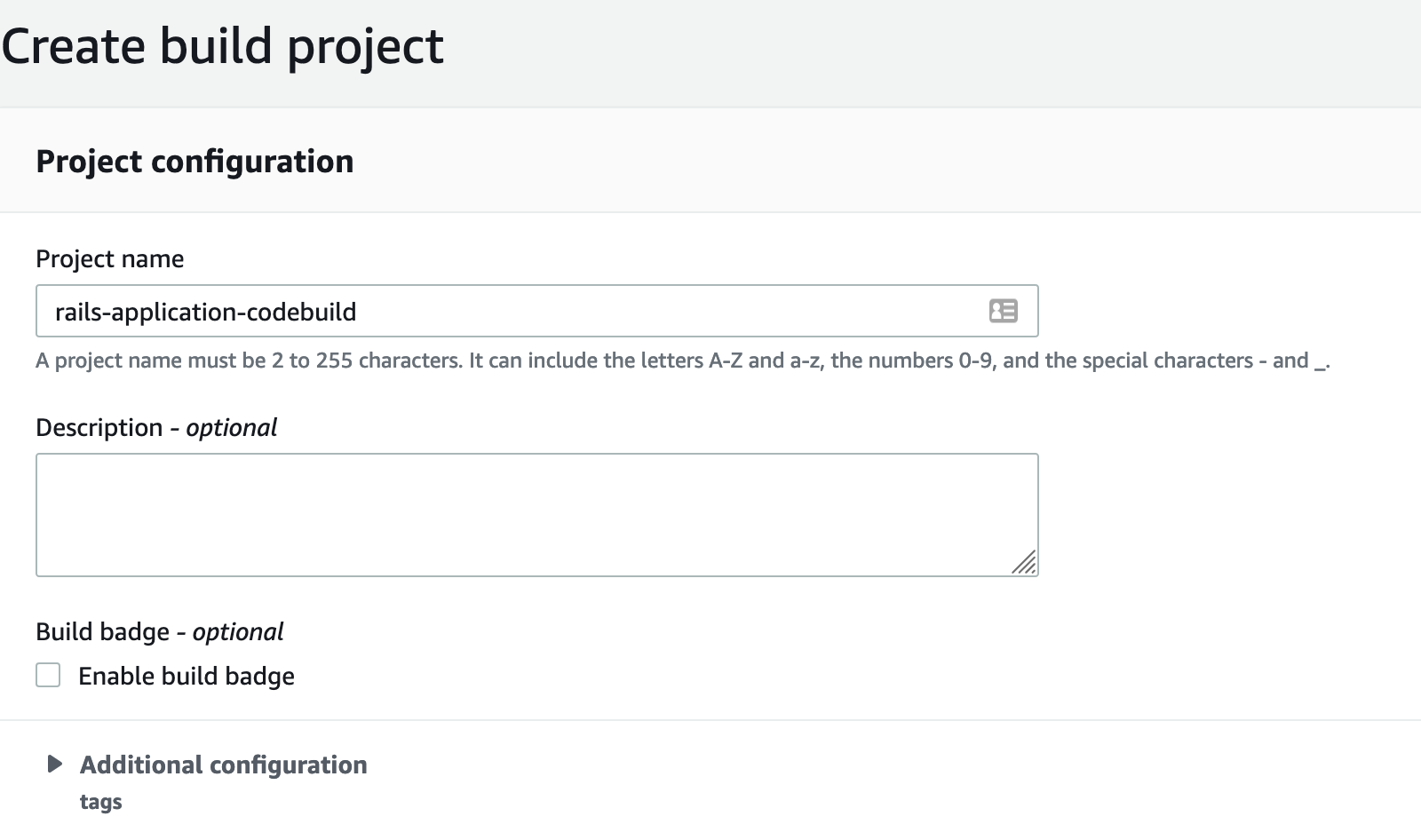Click the 'Project name' field label
1421x840 pixels.
pyautogui.click(x=109, y=259)
